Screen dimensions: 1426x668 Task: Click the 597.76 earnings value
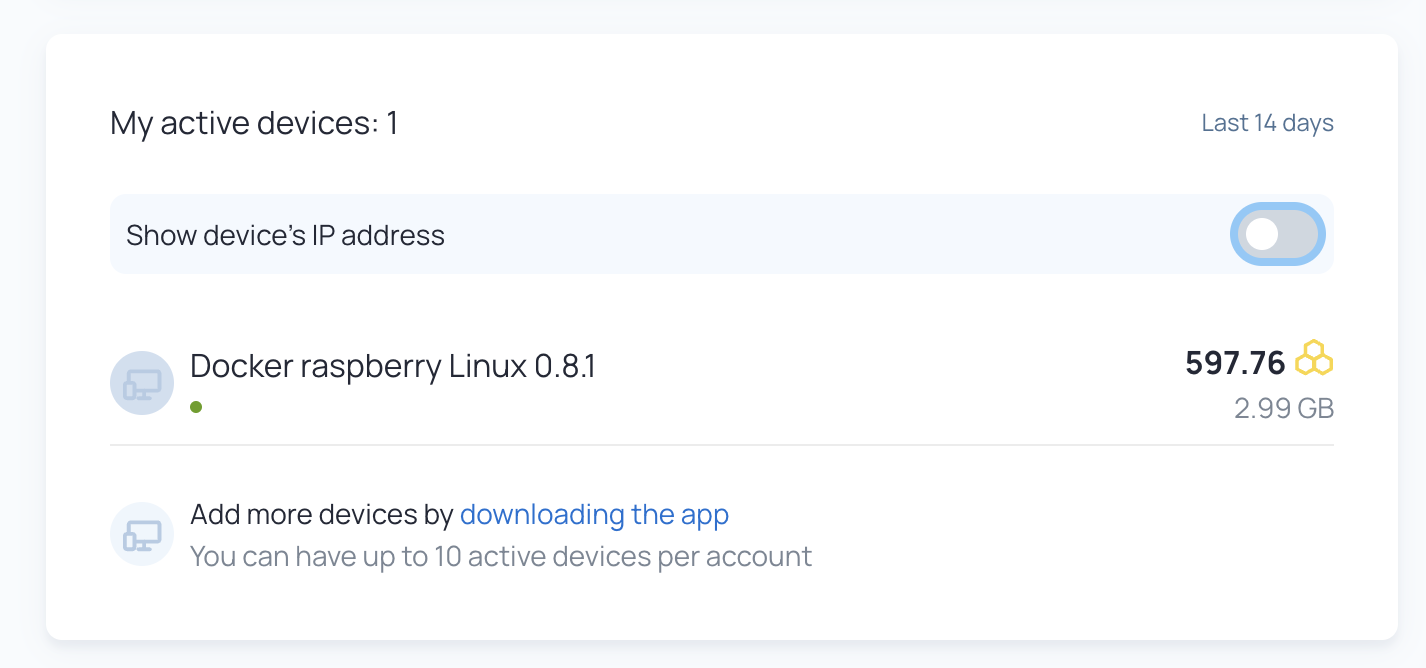pyautogui.click(x=1235, y=363)
